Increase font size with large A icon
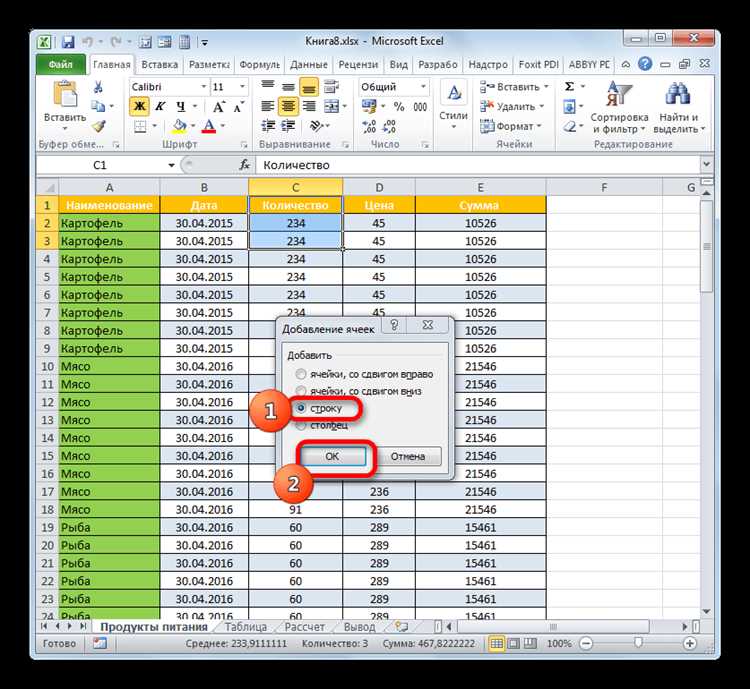Viewport: 750px width, 689px height. pos(218,107)
